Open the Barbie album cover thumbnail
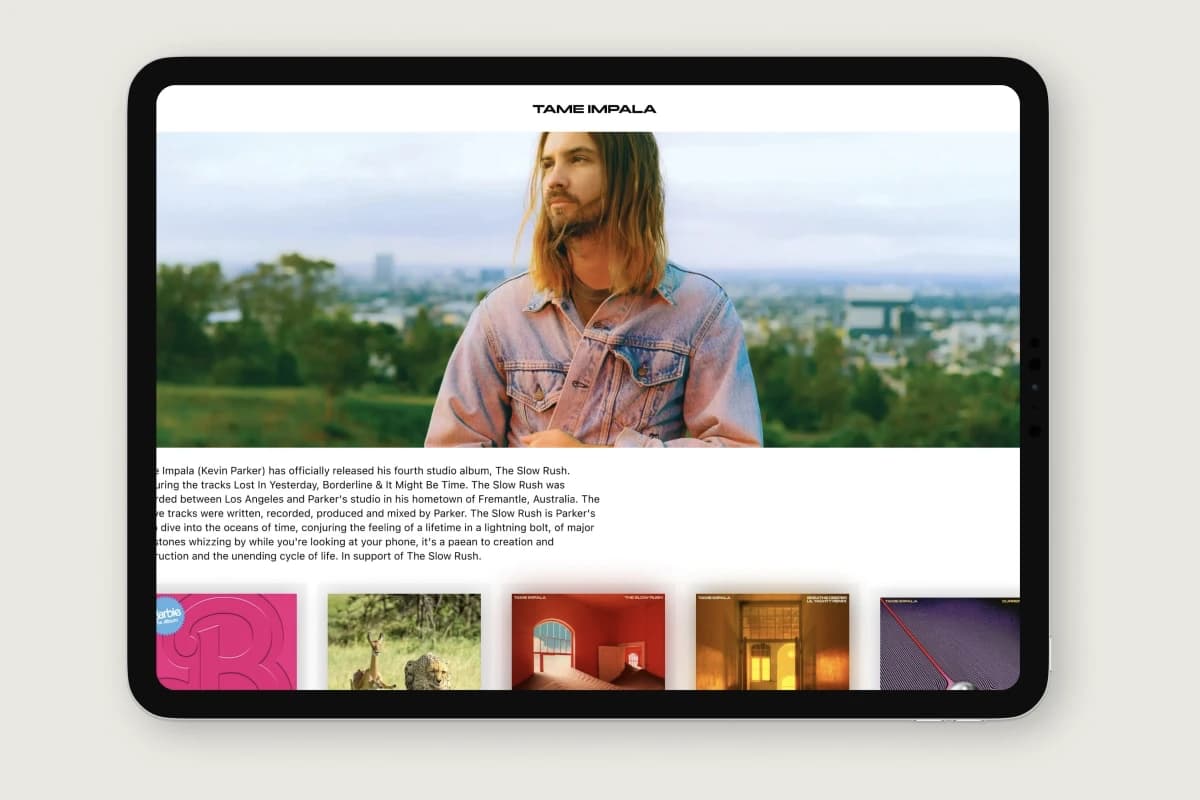The width and height of the screenshot is (1200, 800). [227, 642]
